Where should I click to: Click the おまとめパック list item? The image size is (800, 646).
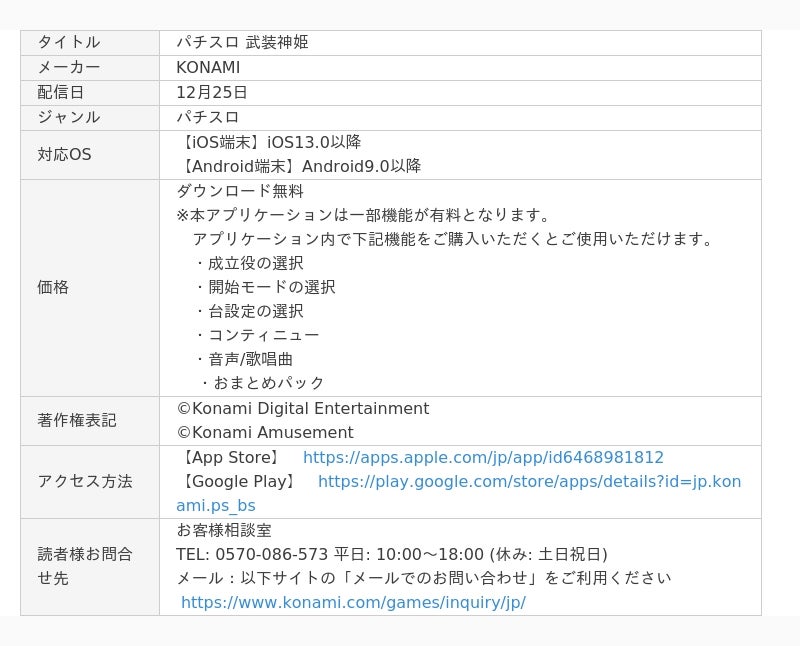click(268, 383)
